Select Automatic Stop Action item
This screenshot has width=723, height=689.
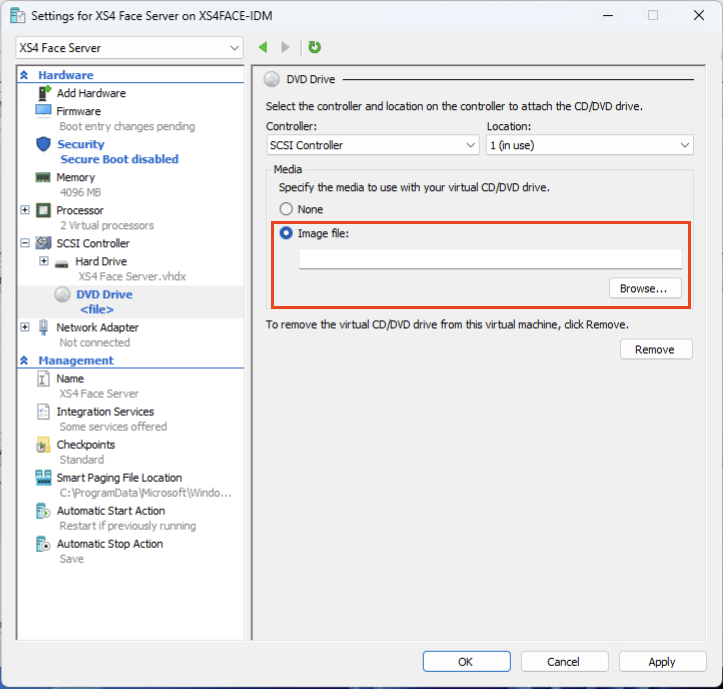(x=110, y=544)
